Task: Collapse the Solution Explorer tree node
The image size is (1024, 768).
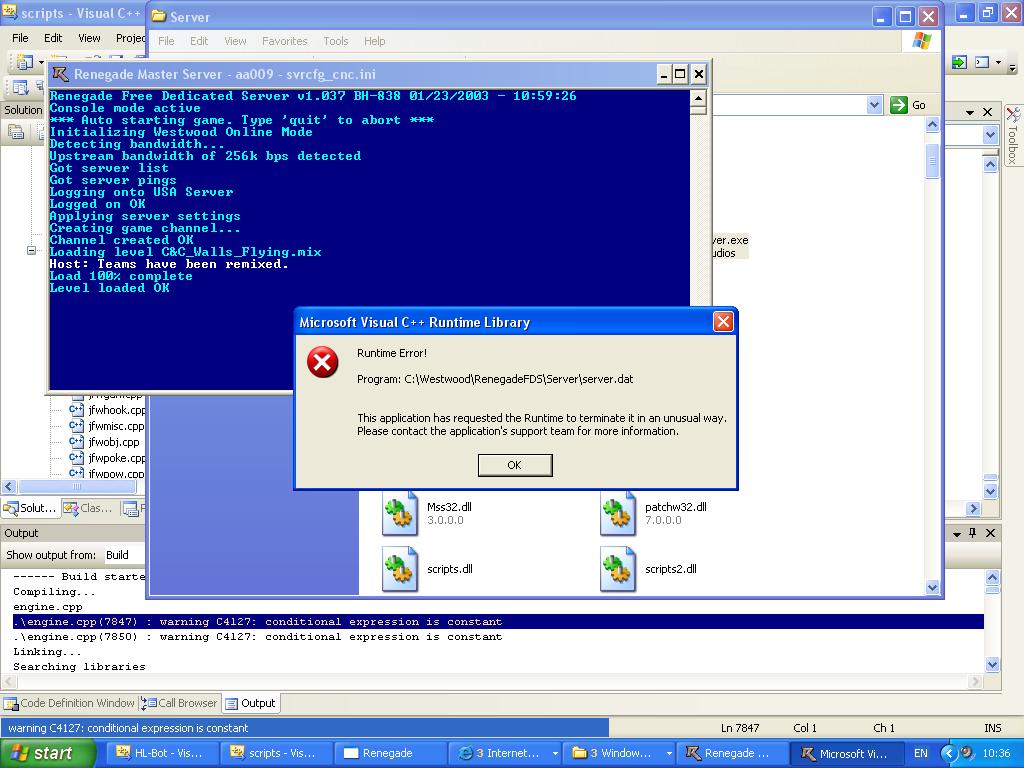Action: coord(31,251)
